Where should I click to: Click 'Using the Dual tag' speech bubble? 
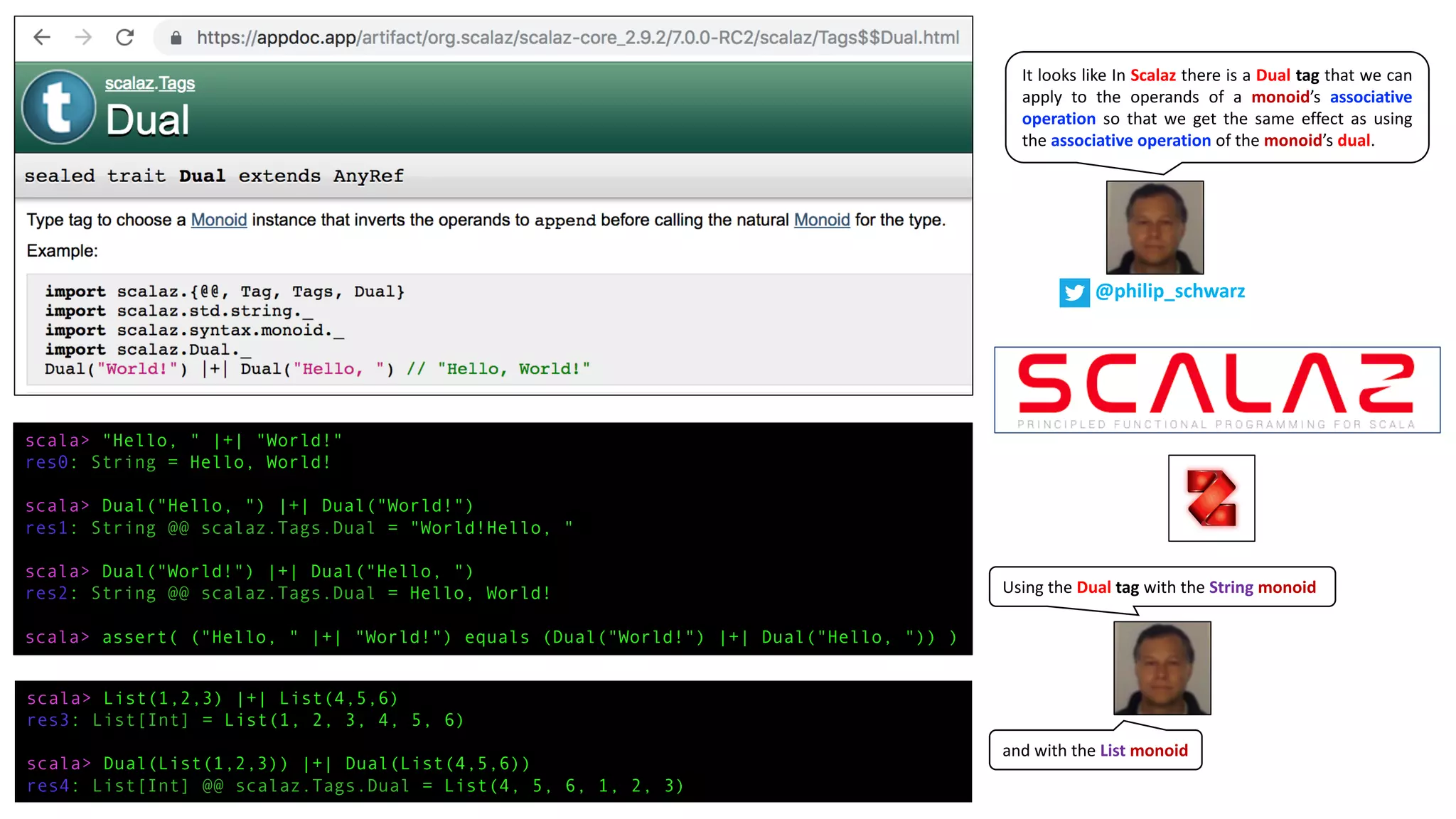(x=1162, y=587)
